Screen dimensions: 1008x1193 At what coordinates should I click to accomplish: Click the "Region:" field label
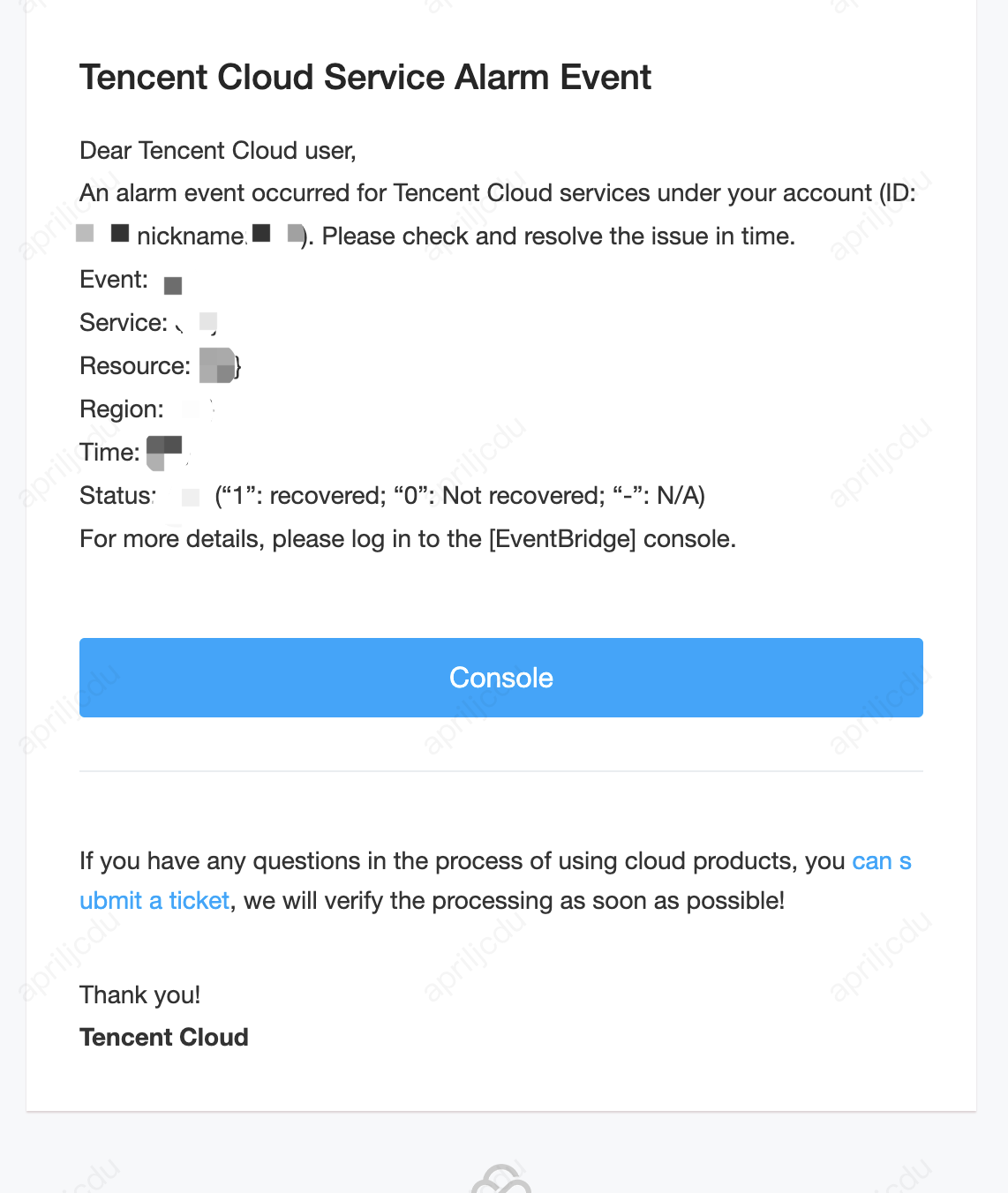click(122, 409)
